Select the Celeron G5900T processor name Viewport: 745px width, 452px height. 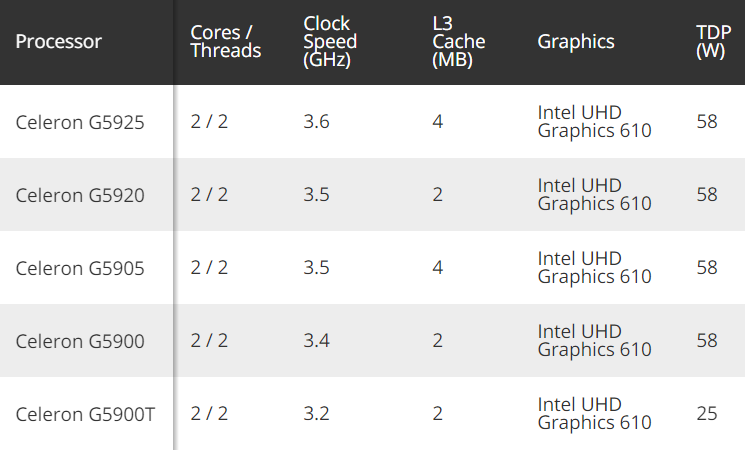click(85, 414)
